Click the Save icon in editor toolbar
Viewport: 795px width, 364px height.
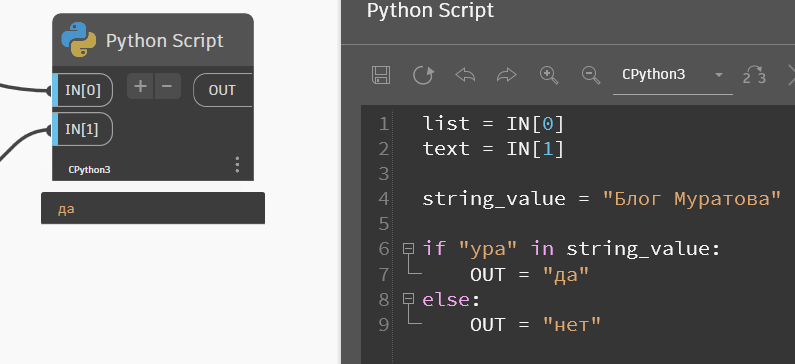click(381, 75)
